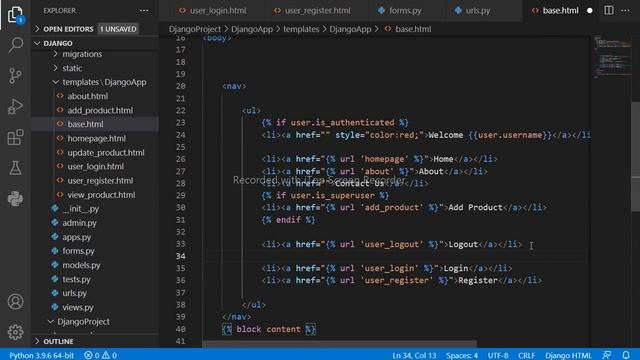The height and width of the screenshot is (360, 640).
Task: Open forms.py in explorer tree
Action: pos(78,251)
